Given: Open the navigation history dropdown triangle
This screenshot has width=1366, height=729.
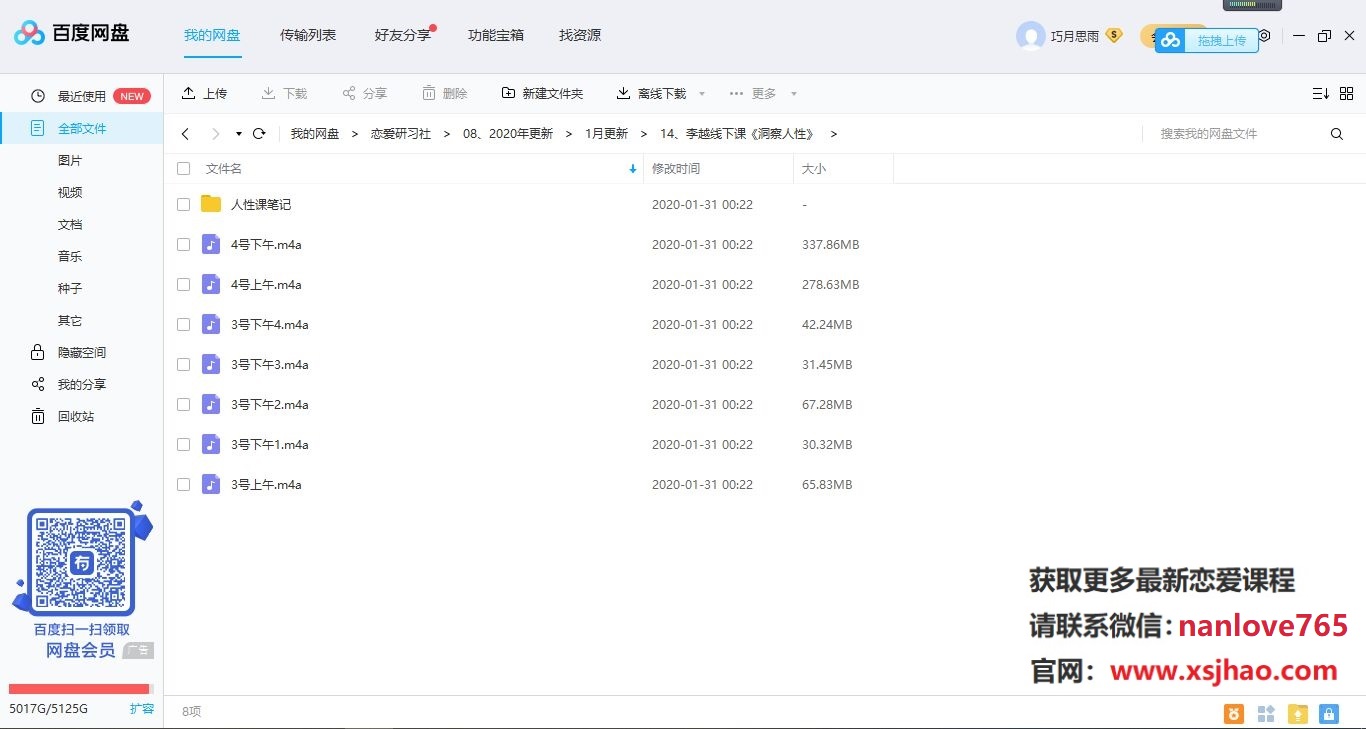Looking at the screenshot, I should tap(239, 134).
